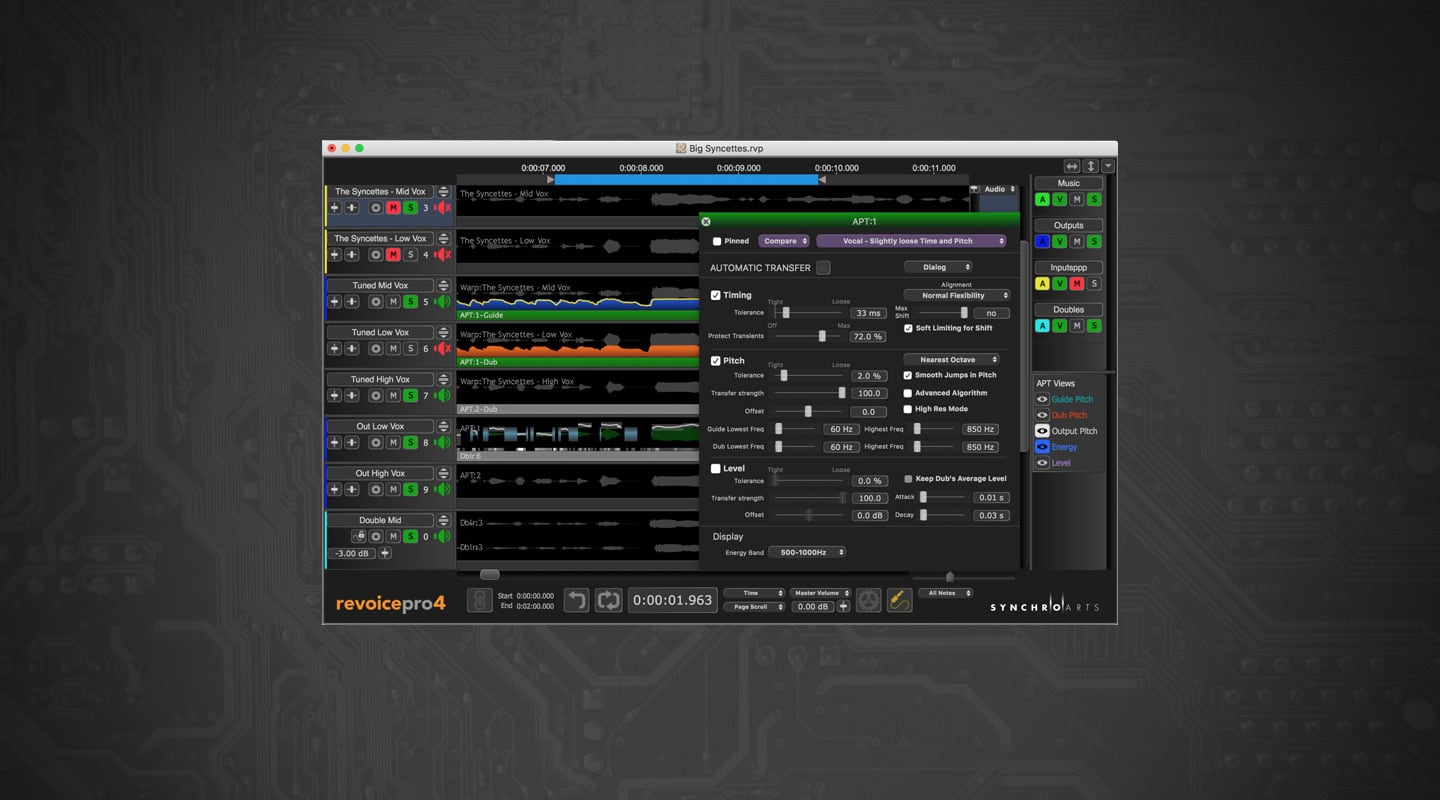Toggle solo on Tuned Mid Vox
Viewport: 1440px width, 800px height.
point(410,302)
